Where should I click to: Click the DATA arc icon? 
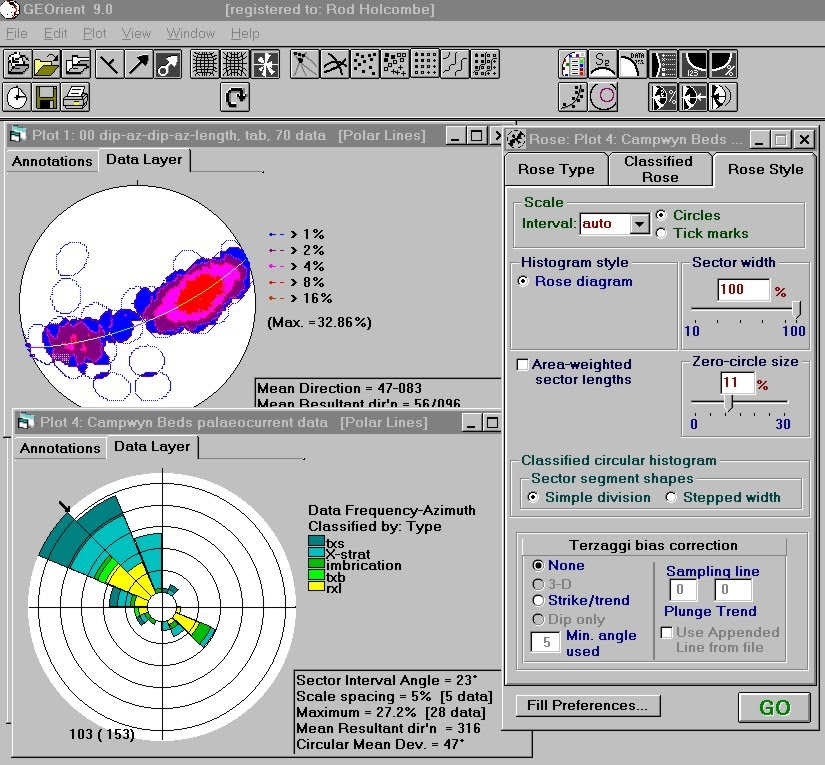pos(632,64)
